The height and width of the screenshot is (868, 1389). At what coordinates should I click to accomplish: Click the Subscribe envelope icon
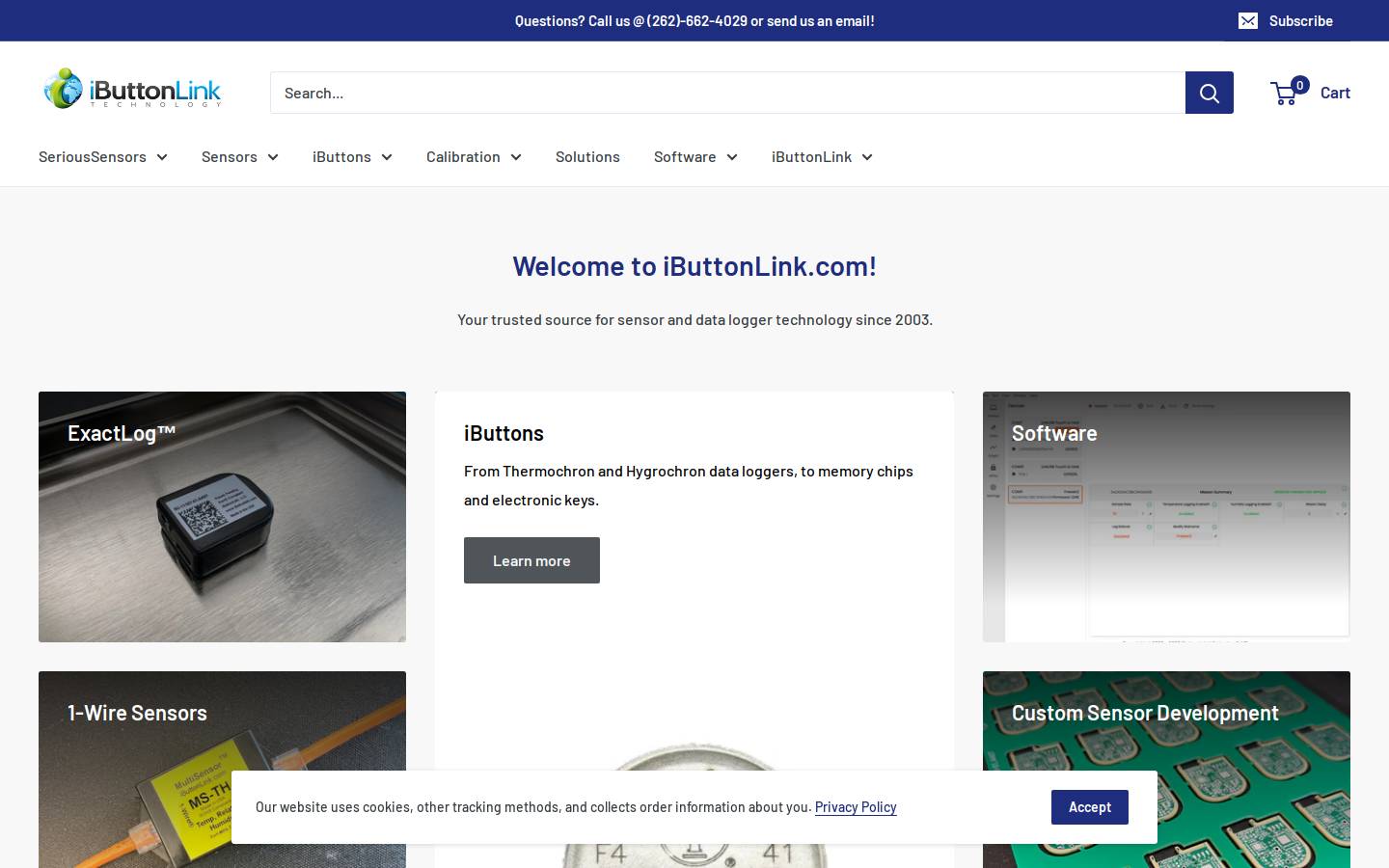coord(1248,21)
